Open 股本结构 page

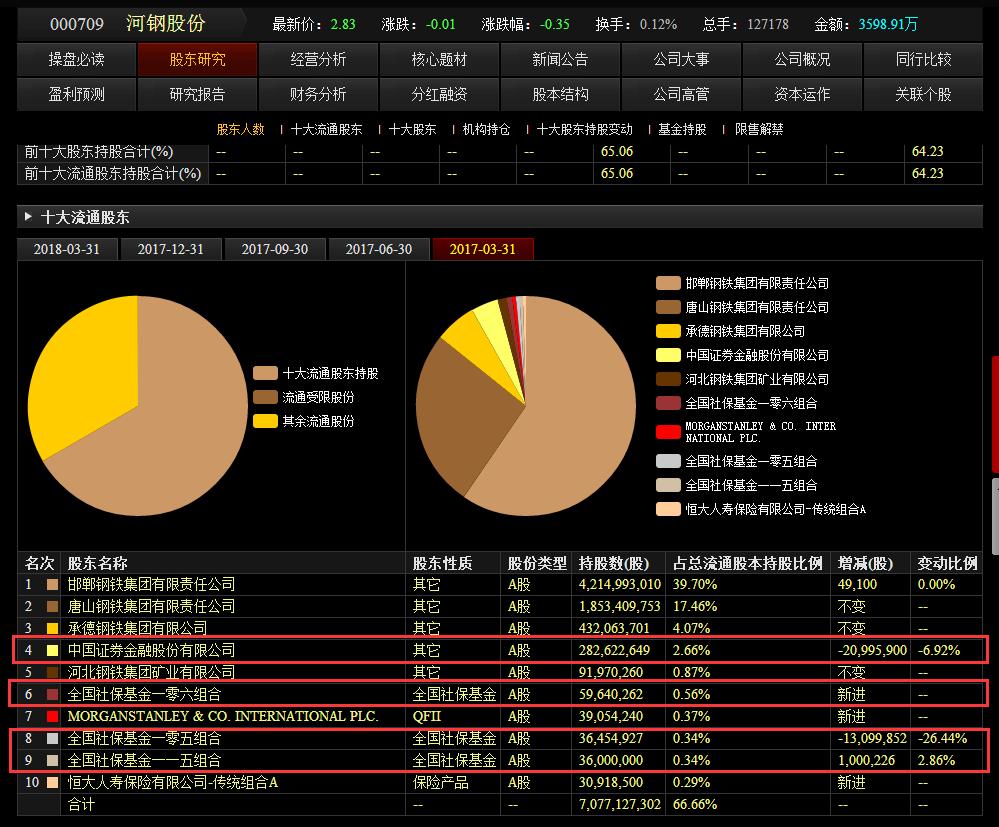[560, 95]
